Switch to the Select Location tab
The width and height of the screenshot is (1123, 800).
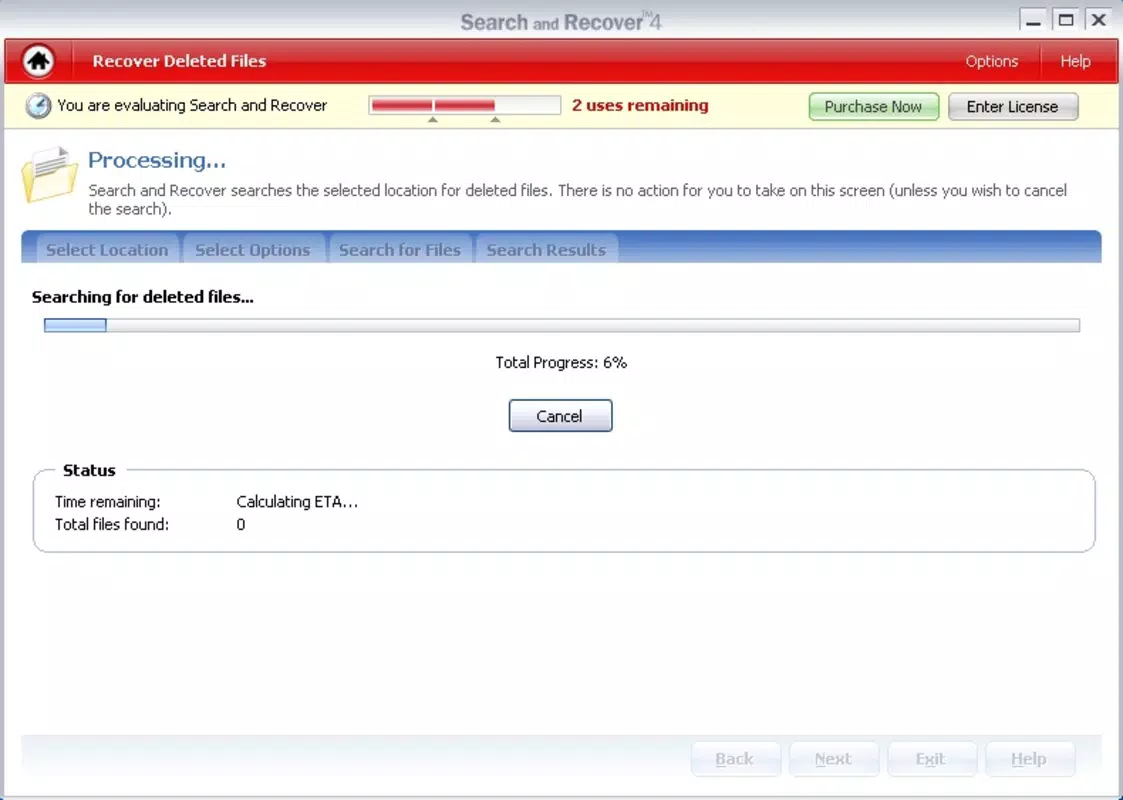point(107,249)
